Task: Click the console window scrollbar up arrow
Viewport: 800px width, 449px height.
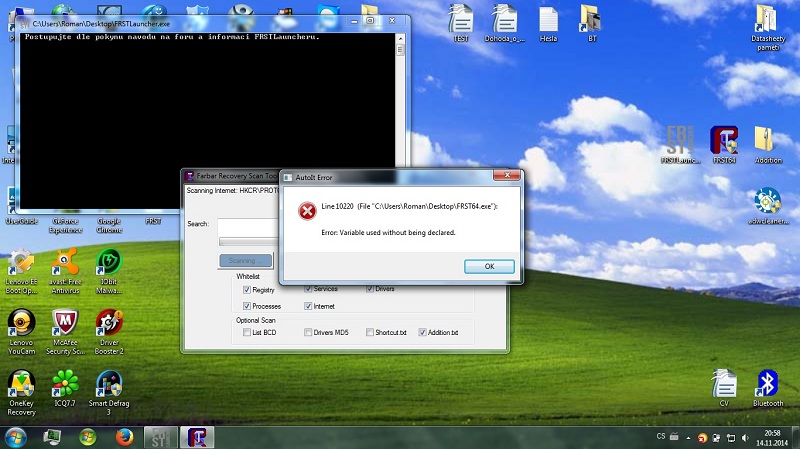Action: 401,38
